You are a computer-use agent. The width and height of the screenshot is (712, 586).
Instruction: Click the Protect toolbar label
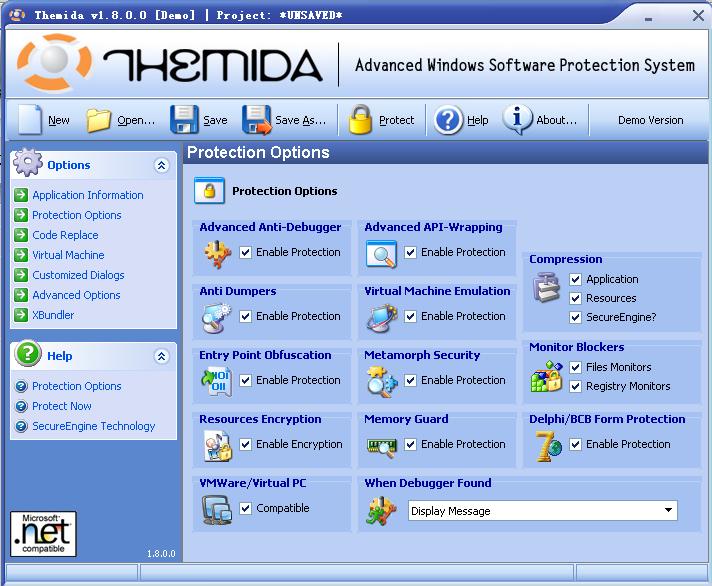[x=396, y=120]
